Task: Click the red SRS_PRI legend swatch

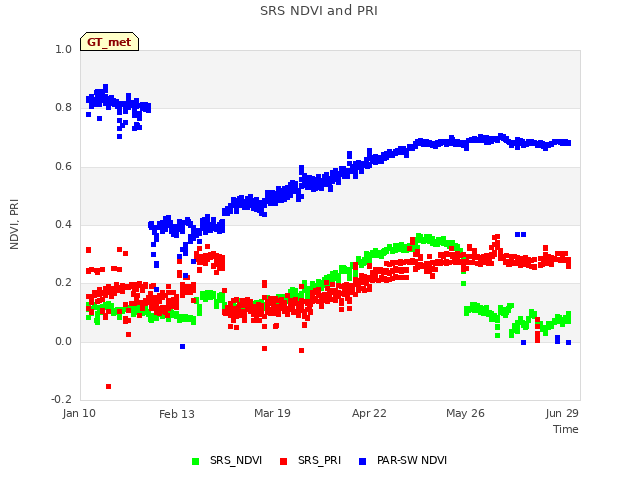Action: tap(284, 461)
